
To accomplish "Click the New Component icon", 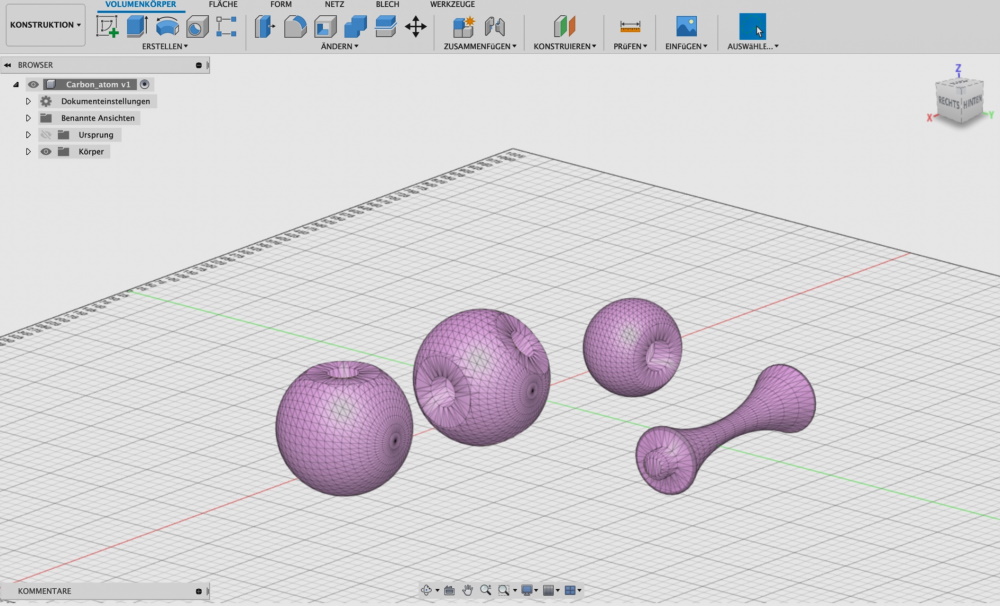I will pyautogui.click(x=464, y=27).
